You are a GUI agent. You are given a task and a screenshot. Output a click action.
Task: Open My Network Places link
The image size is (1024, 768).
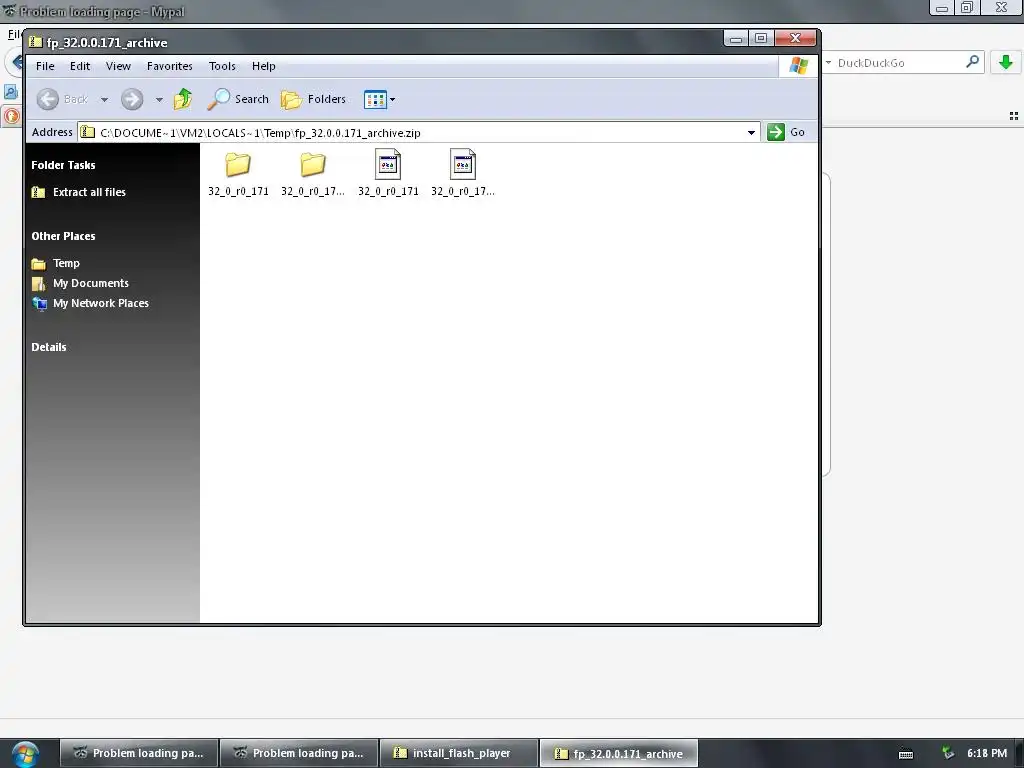coord(101,303)
